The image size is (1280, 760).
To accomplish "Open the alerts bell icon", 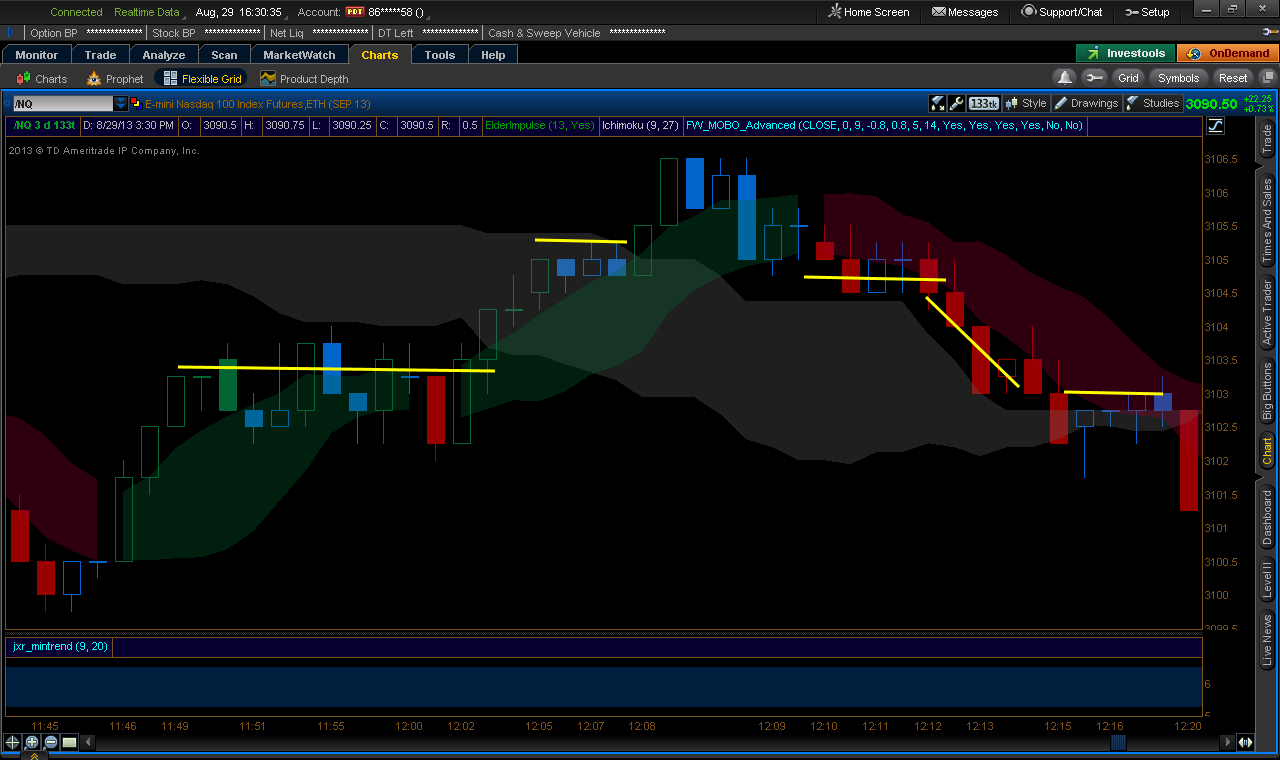I will point(1065,78).
